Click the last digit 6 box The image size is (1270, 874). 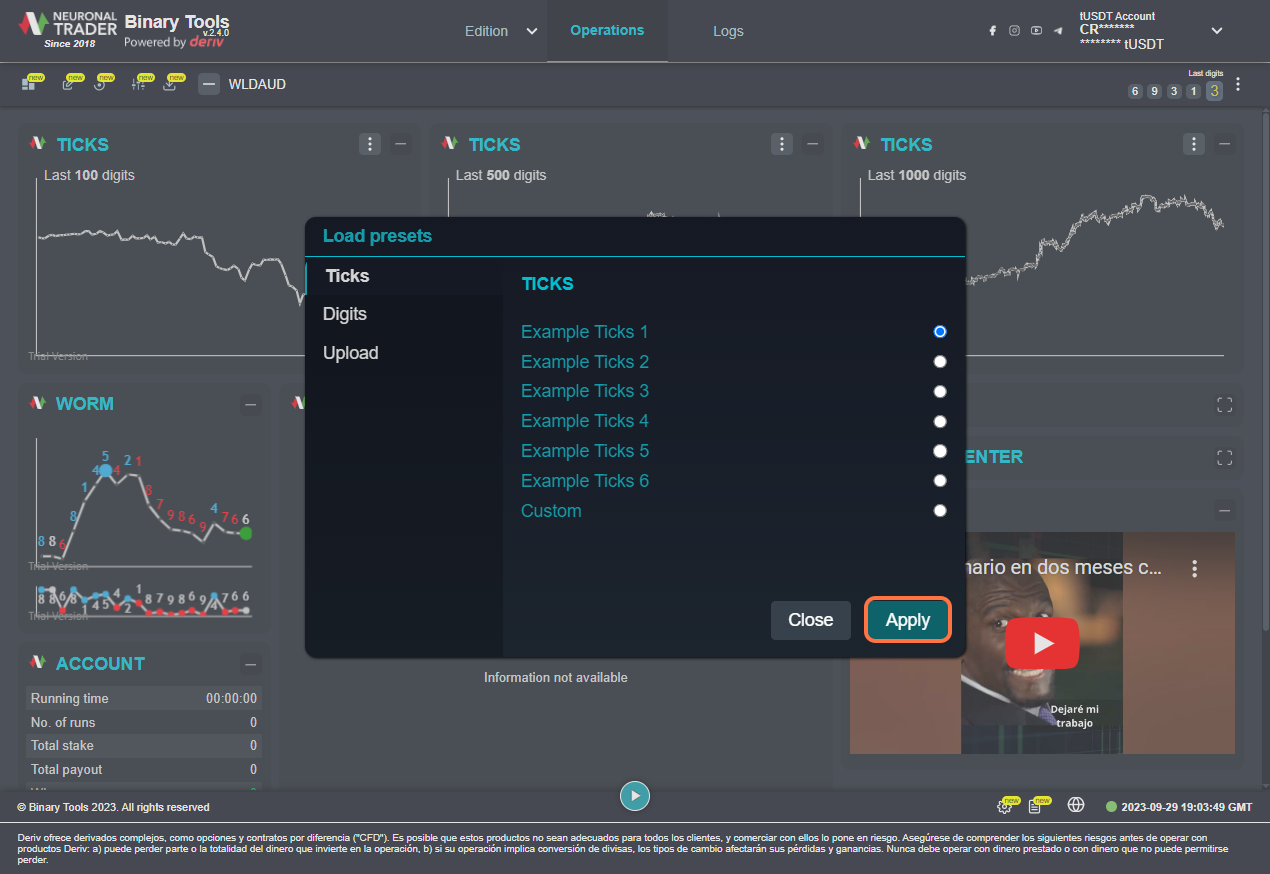click(x=1135, y=92)
